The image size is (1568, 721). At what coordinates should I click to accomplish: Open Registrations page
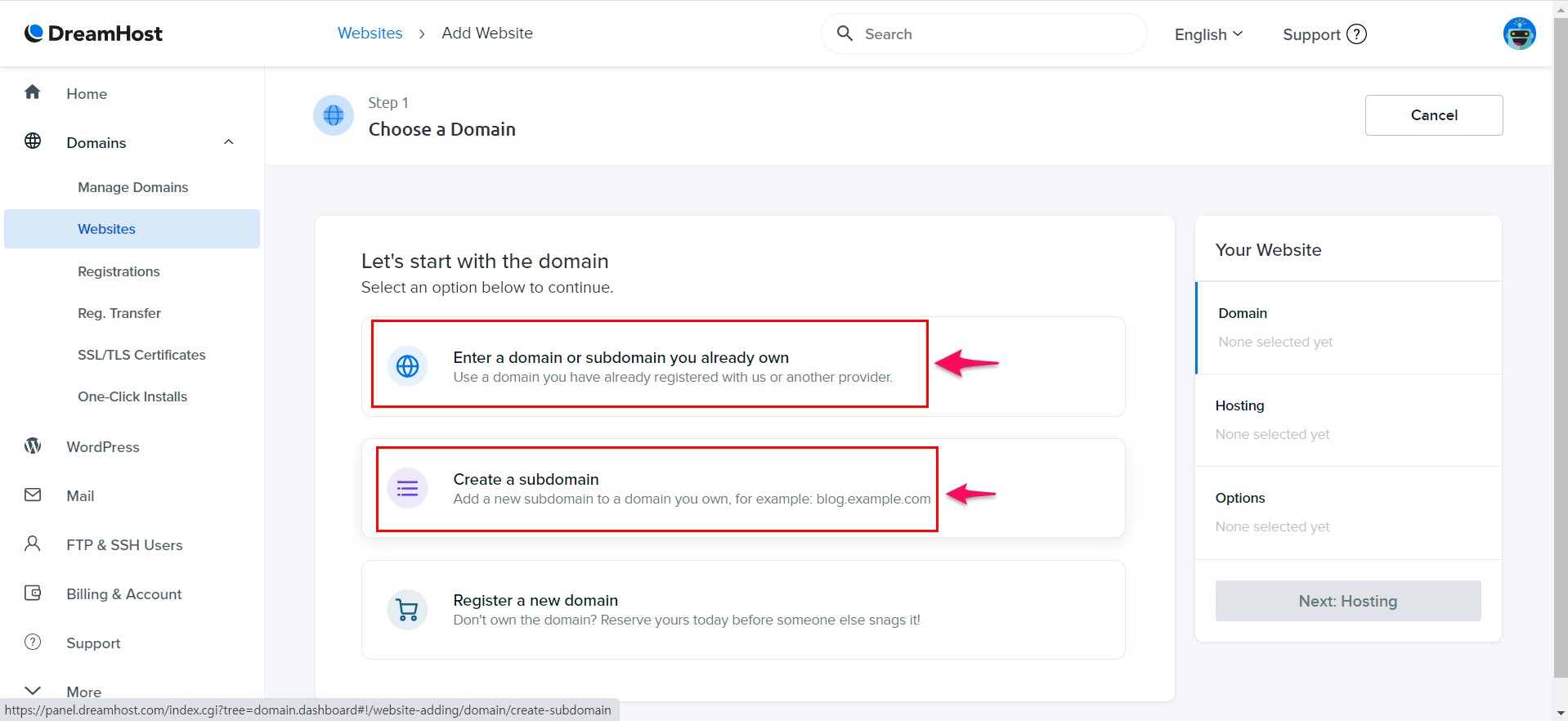[119, 271]
